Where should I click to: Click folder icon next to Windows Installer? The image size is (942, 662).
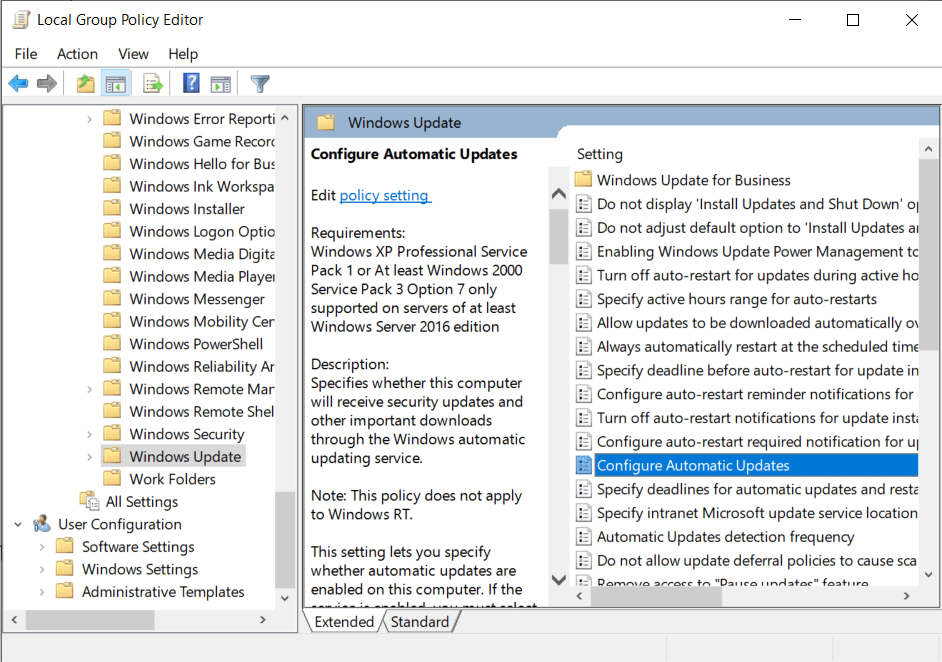(112, 208)
